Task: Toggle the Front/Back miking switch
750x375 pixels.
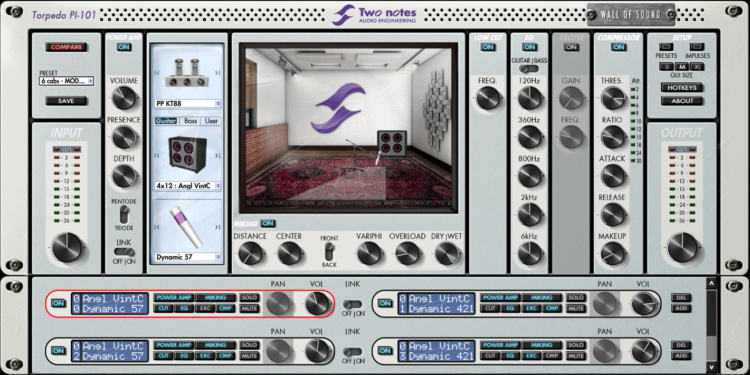Action: click(x=329, y=252)
